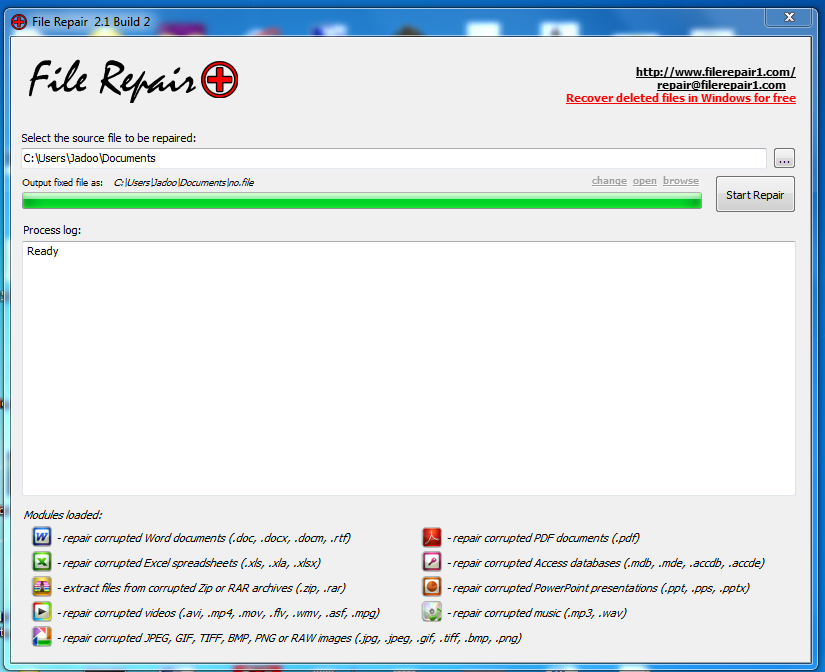
Task: Click the File Repair title bar icon
Action: pos(19,22)
